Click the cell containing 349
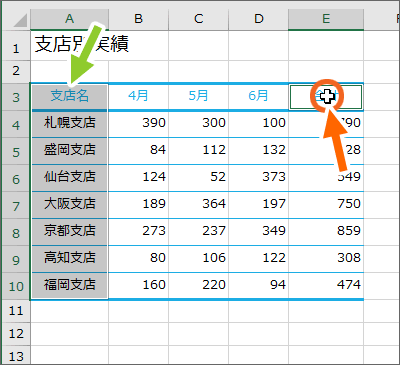400x365 pixels. pyautogui.click(x=259, y=232)
